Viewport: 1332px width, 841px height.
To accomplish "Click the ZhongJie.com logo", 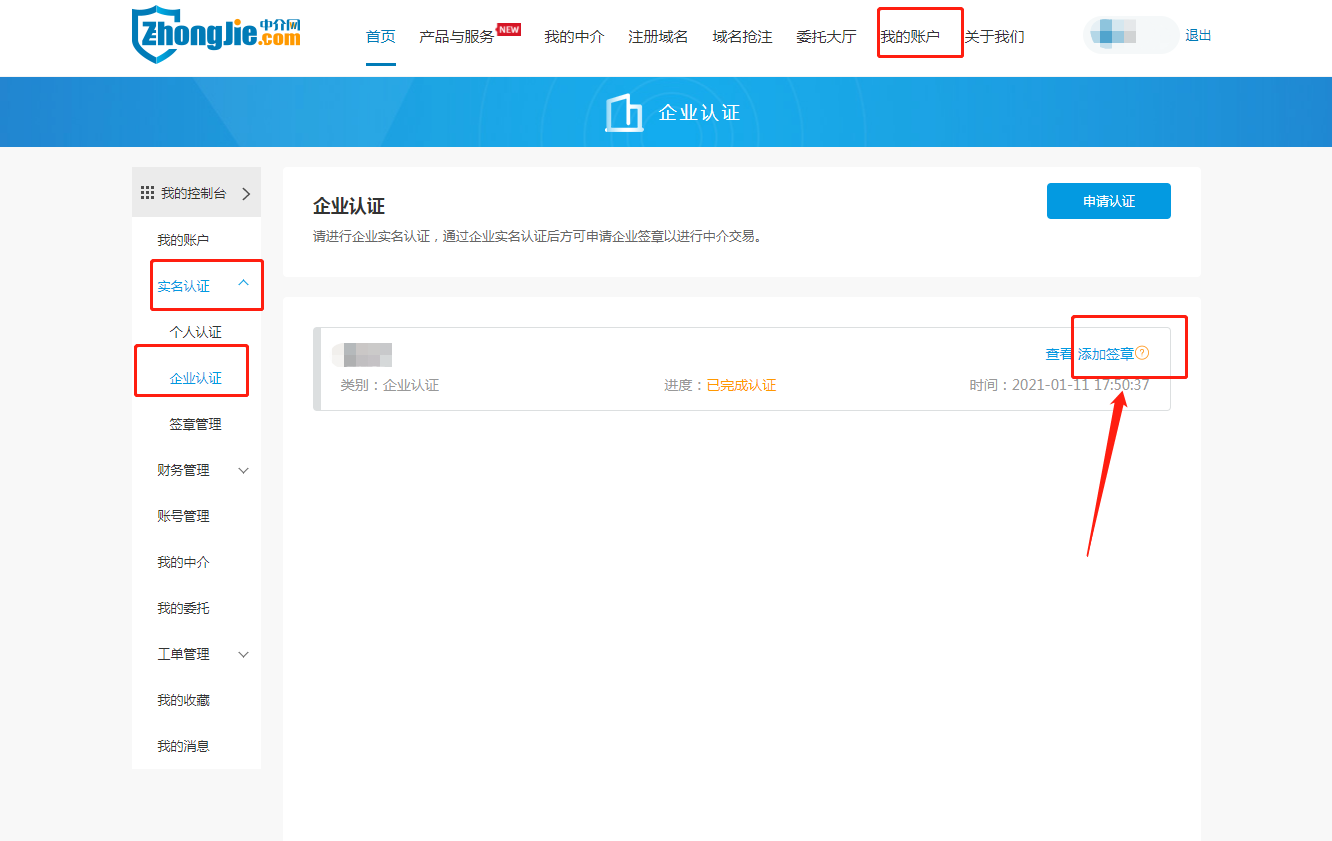I will 216,34.
